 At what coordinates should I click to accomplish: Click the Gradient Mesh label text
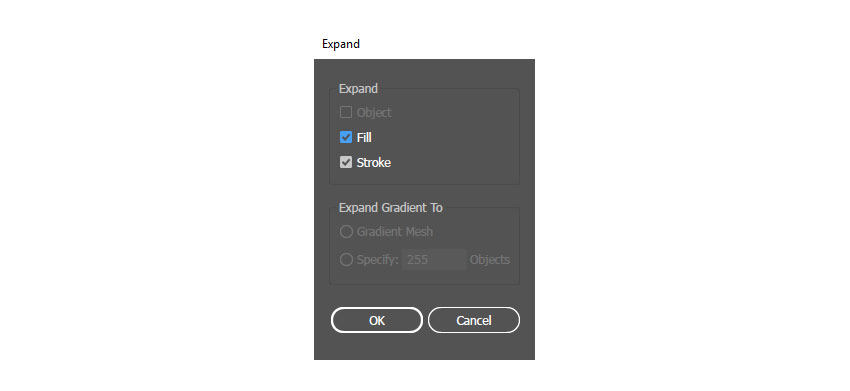coord(395,232)
